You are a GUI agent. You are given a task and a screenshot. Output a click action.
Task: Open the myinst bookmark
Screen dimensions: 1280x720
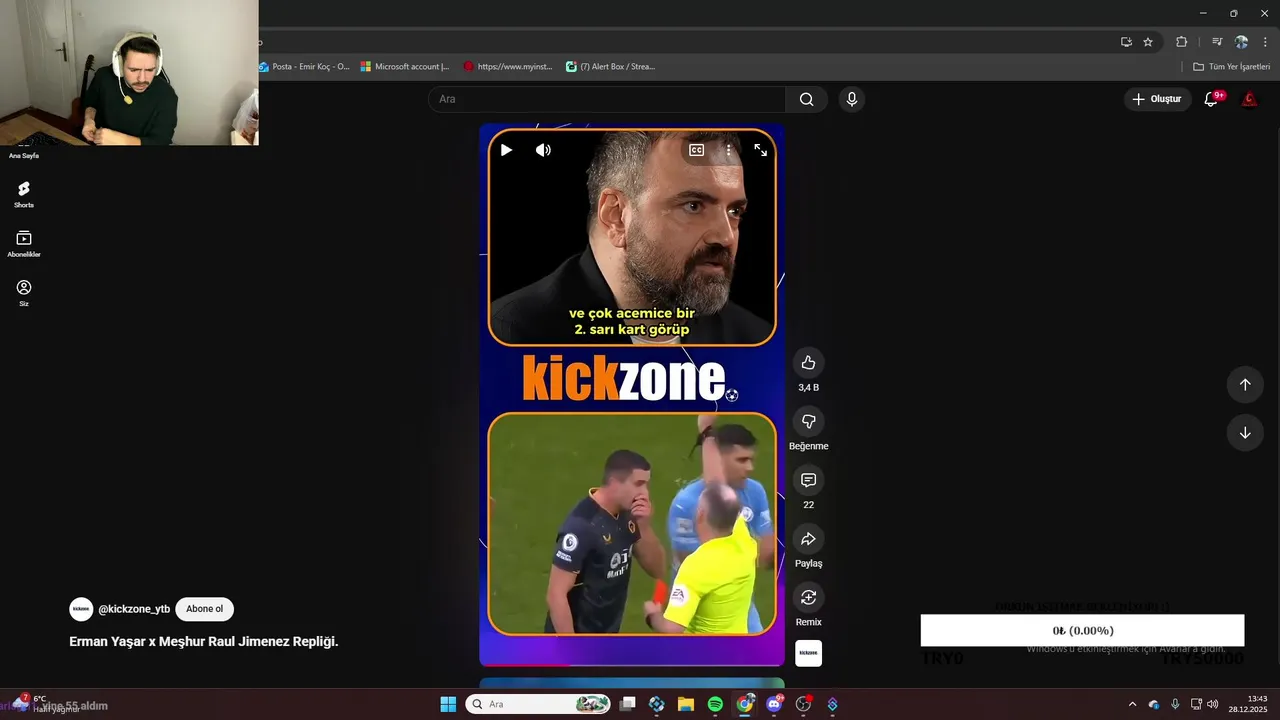coord(508,67)
